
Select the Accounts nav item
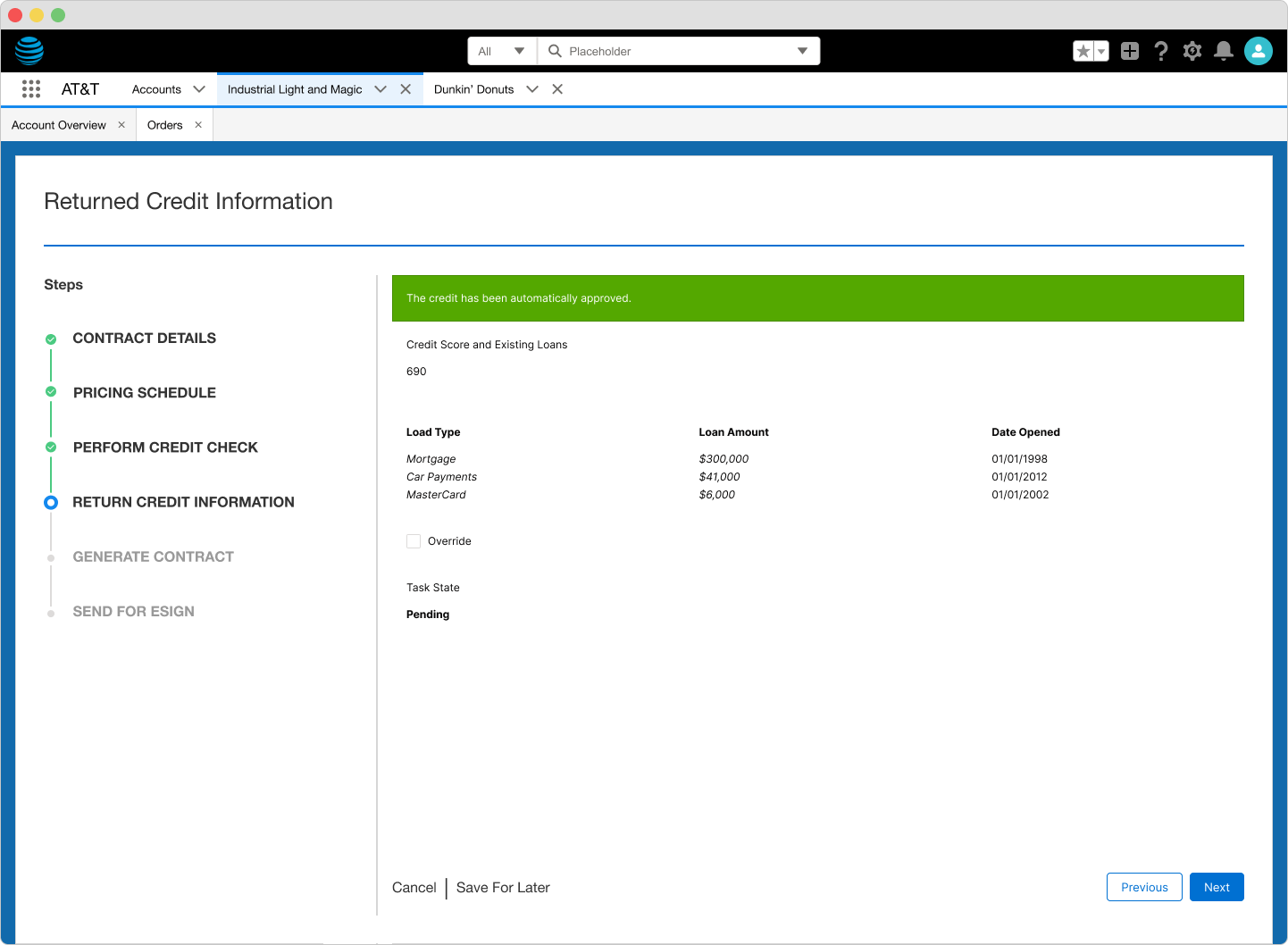pyautogui.click(x=156, y=89)
